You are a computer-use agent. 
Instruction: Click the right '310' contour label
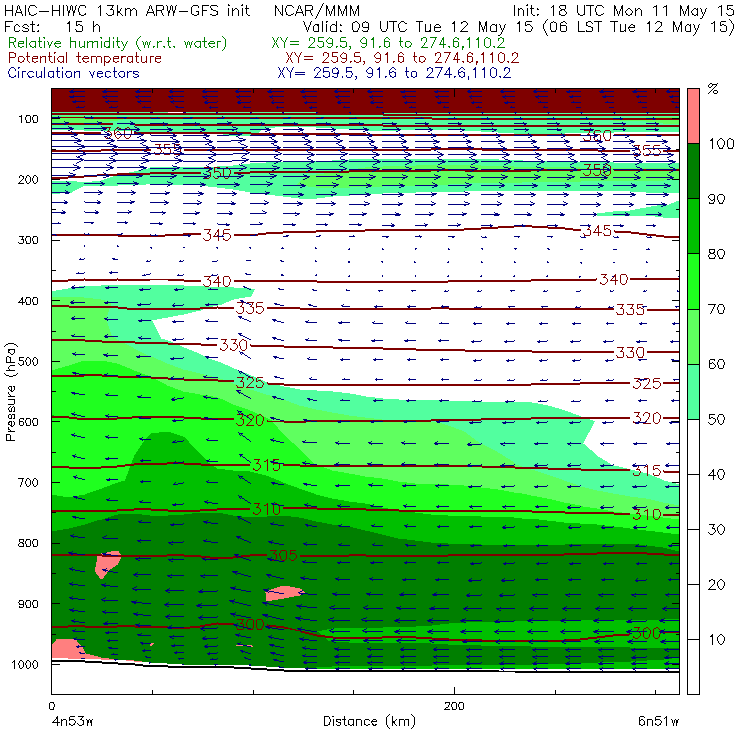(647, 514)
